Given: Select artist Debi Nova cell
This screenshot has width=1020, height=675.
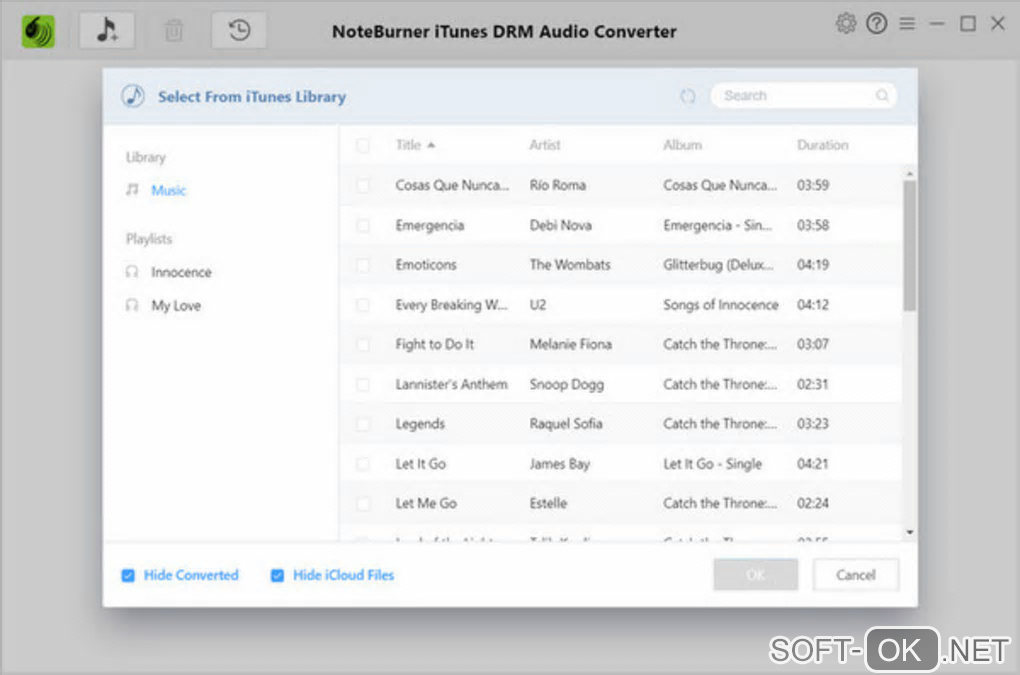Looking at the screenshot, I should tap(561, 225).
